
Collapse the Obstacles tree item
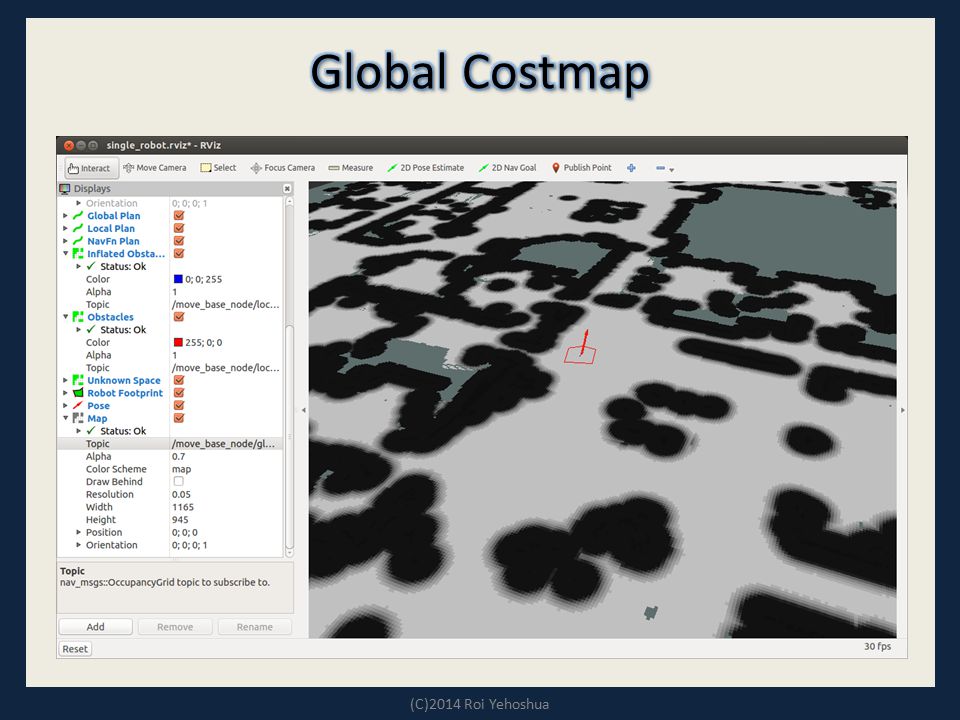pyautogui.click(x=66, y=317)
